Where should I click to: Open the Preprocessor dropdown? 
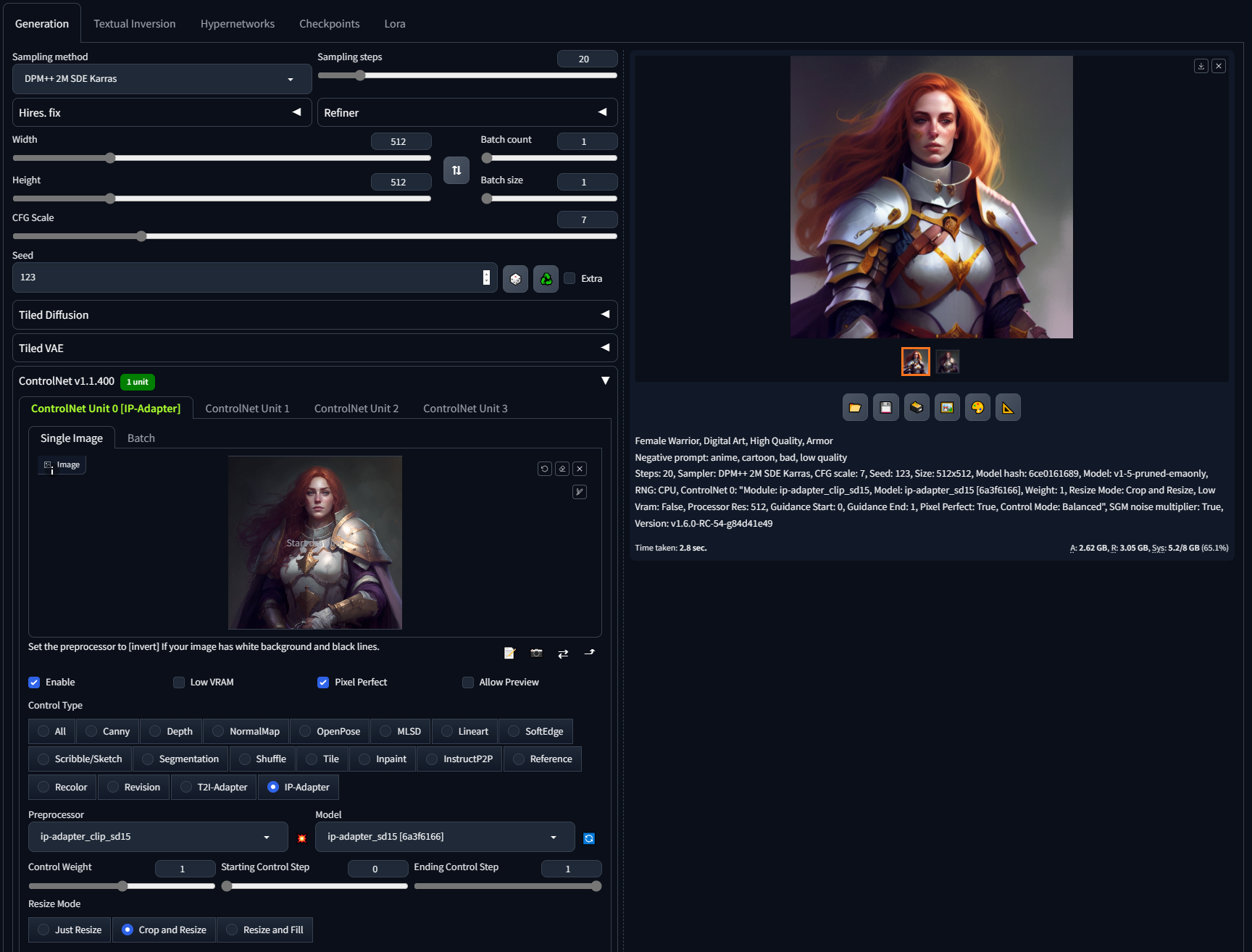157,837
